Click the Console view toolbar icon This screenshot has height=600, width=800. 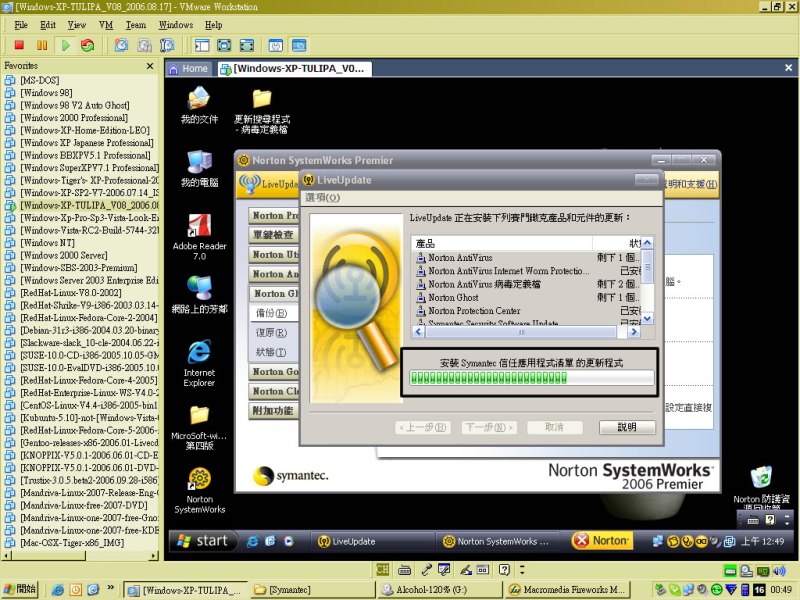point(299,45)
